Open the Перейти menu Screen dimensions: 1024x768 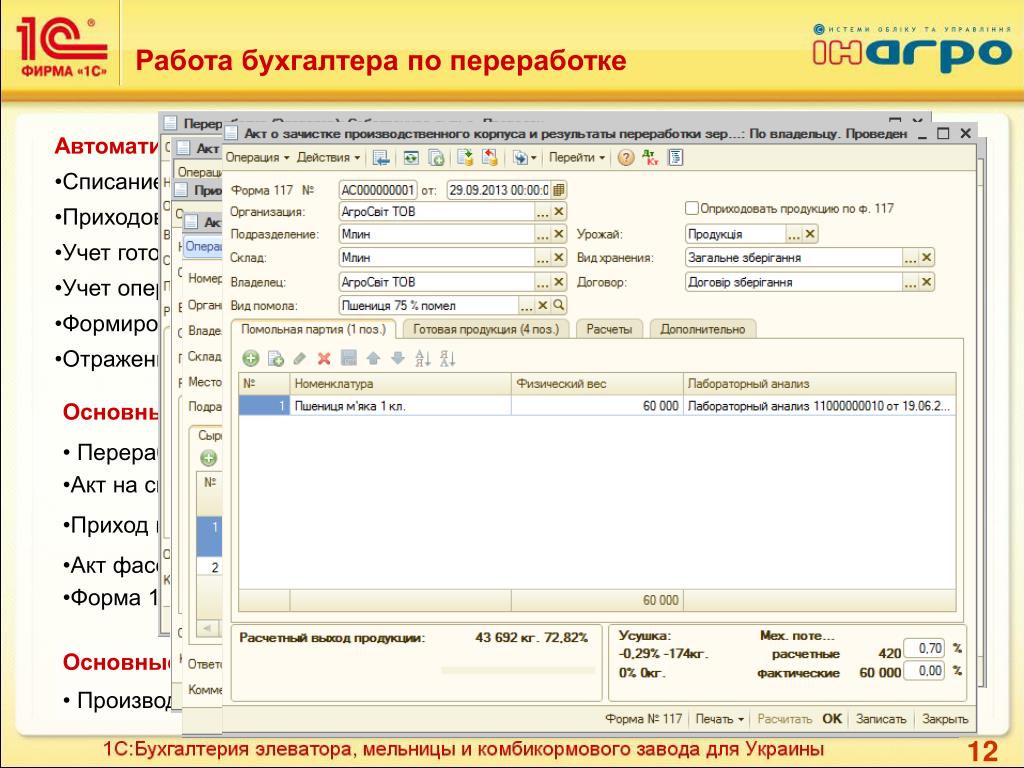point(577,157)
